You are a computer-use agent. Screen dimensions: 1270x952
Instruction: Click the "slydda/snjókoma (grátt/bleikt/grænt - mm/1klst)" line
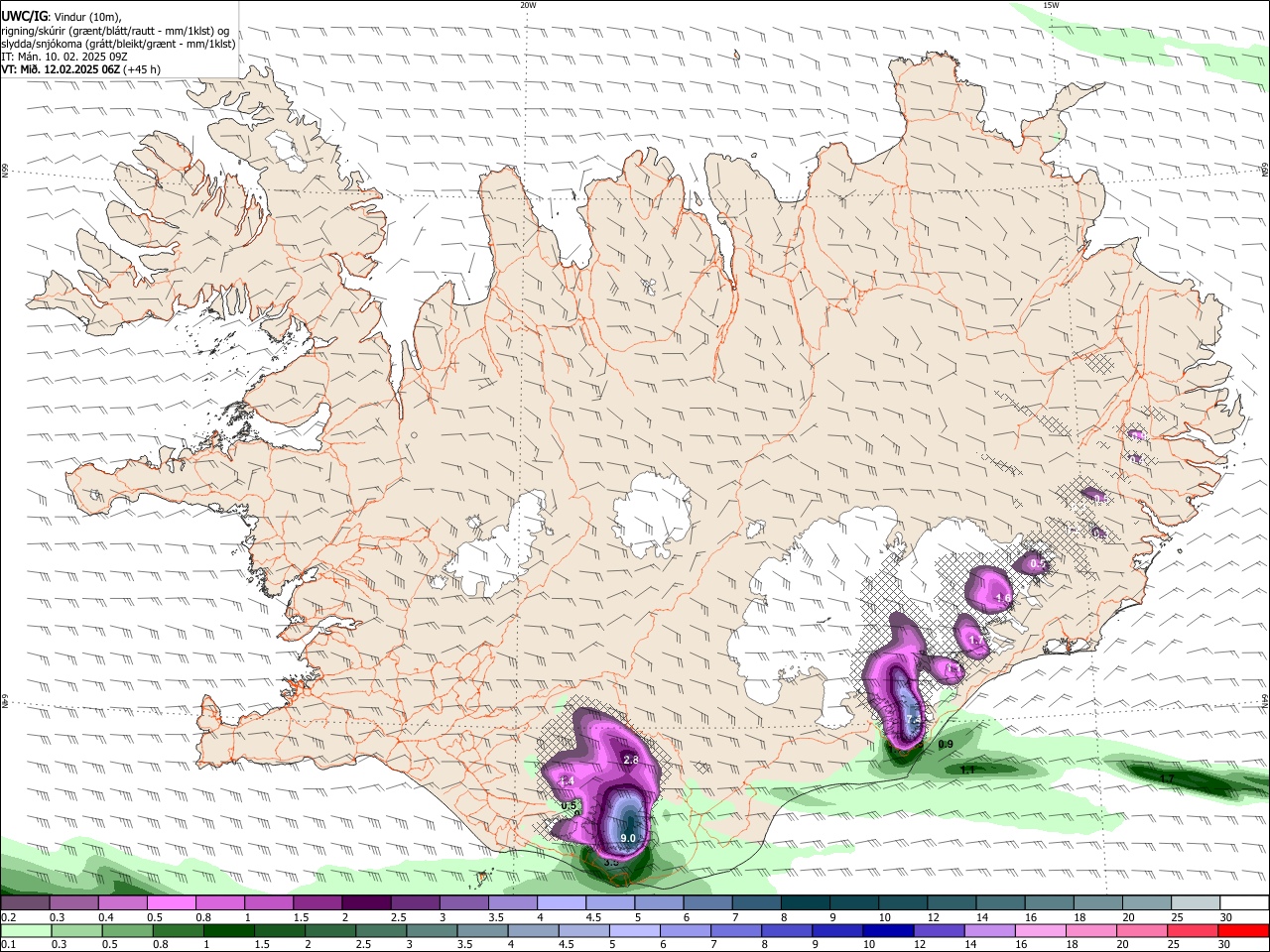[118, 44]
